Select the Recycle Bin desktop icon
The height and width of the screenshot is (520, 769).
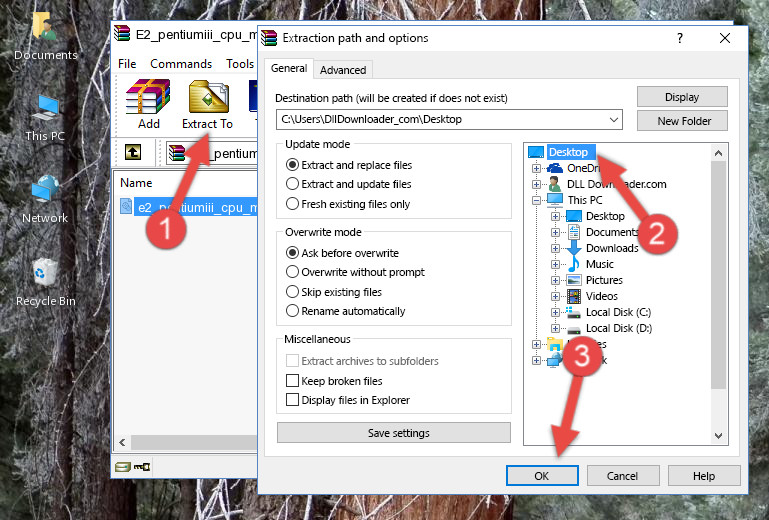[45, 283]
